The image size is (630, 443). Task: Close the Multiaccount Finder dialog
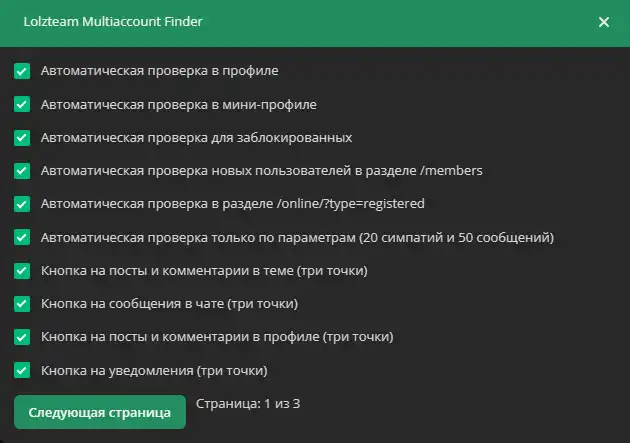[x=604, y=22]
